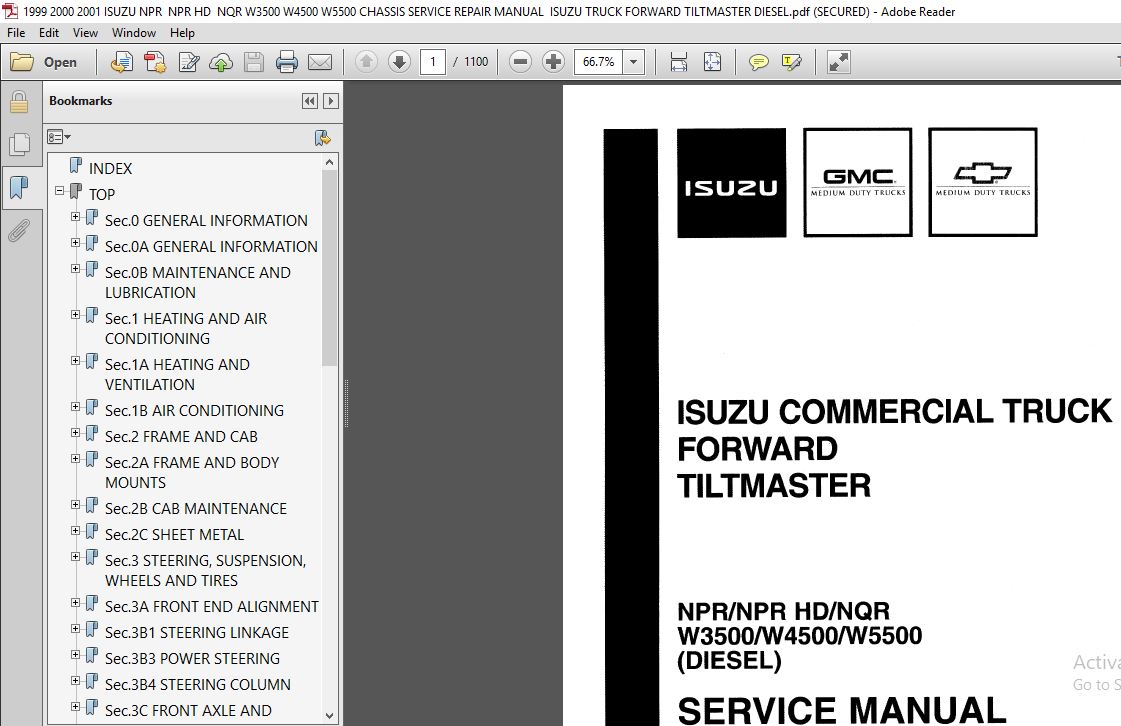The width and height of the screenshot is (1121, 726).
Task: Open Sec.3B3 POWER STEERING bookmark
Action: click(192, 658)
